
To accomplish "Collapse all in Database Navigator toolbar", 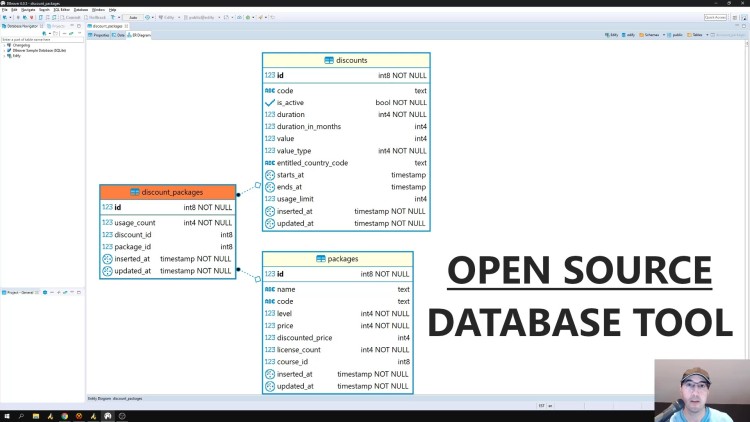I will [64, 33].
